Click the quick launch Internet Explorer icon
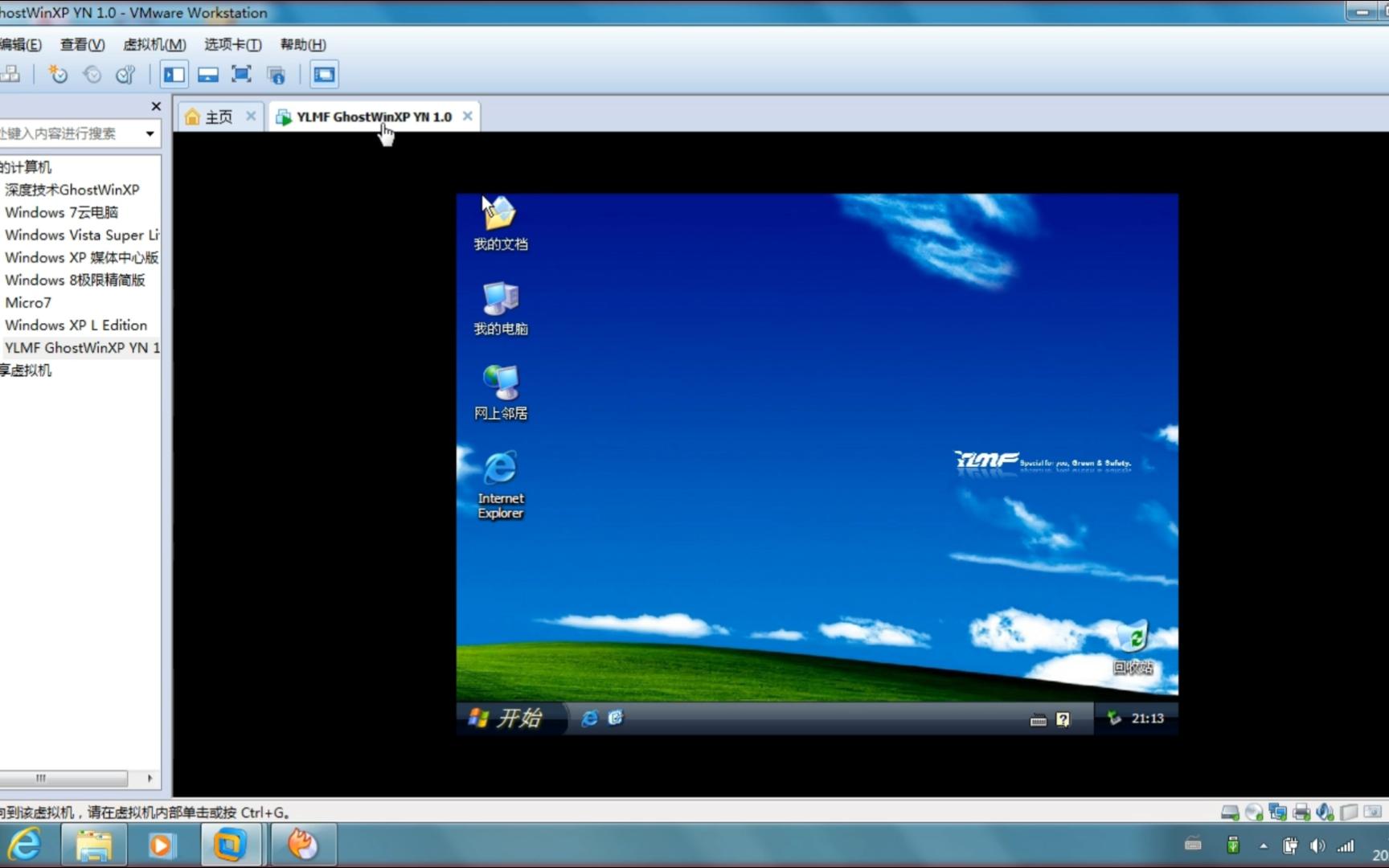The height and width of the screenshot is (868, 1389). [589, 718]
